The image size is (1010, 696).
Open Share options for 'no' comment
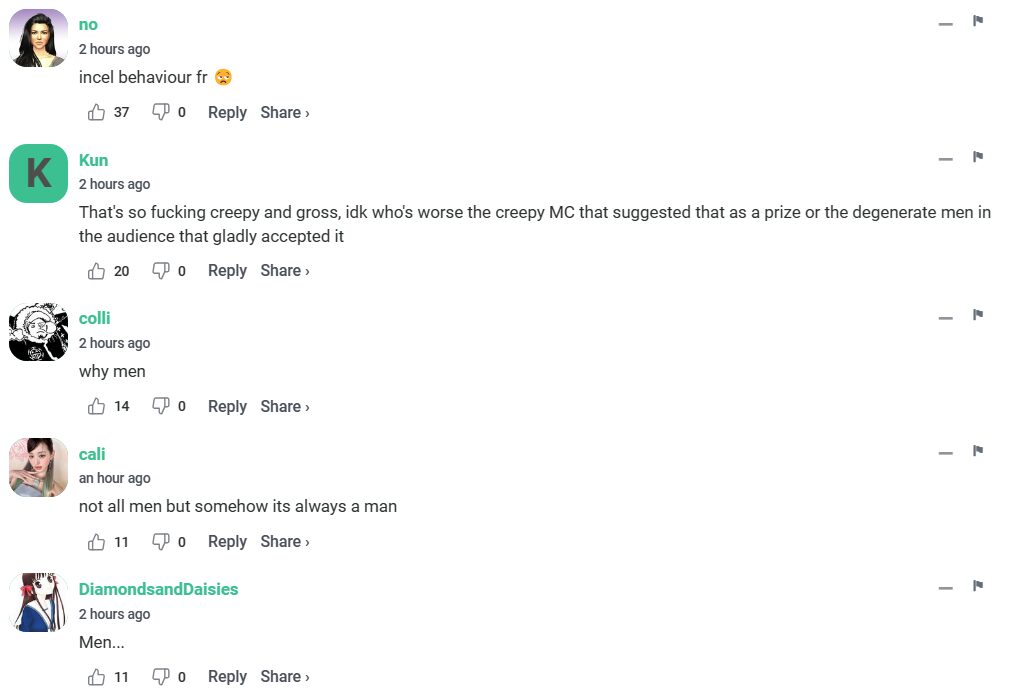pyautogui.click(x=284, y=113)
